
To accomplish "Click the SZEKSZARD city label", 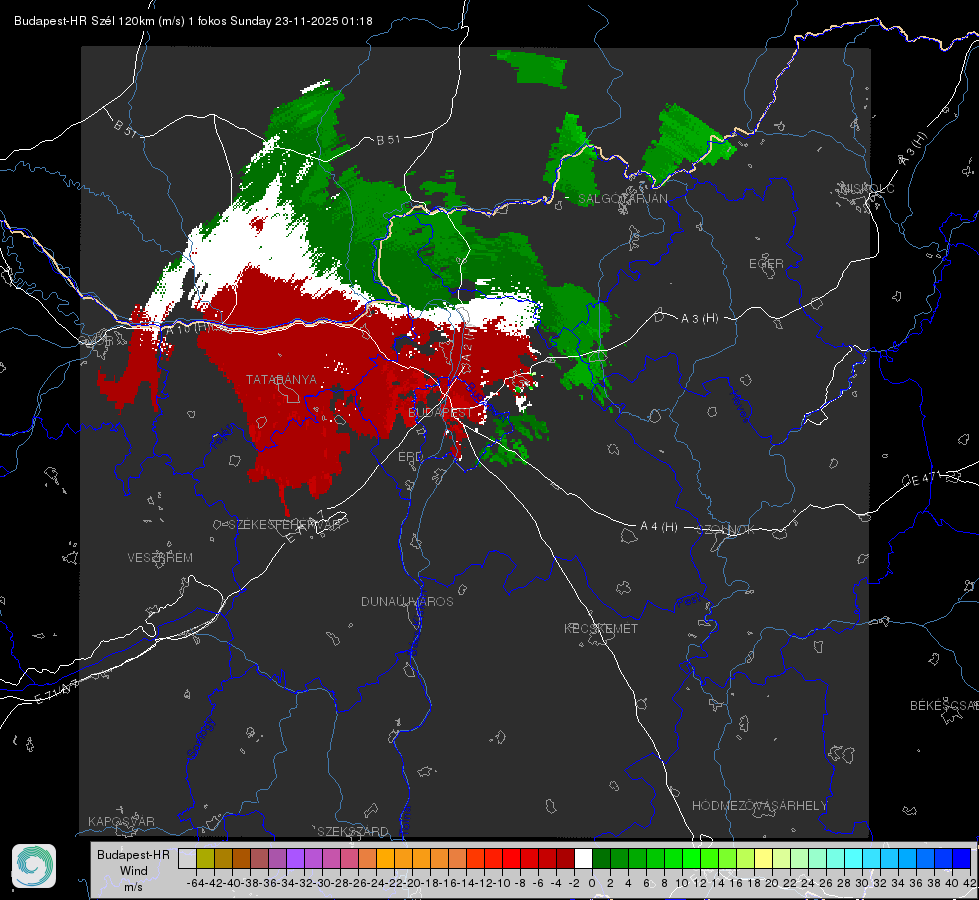I will (x=353, y=831).
